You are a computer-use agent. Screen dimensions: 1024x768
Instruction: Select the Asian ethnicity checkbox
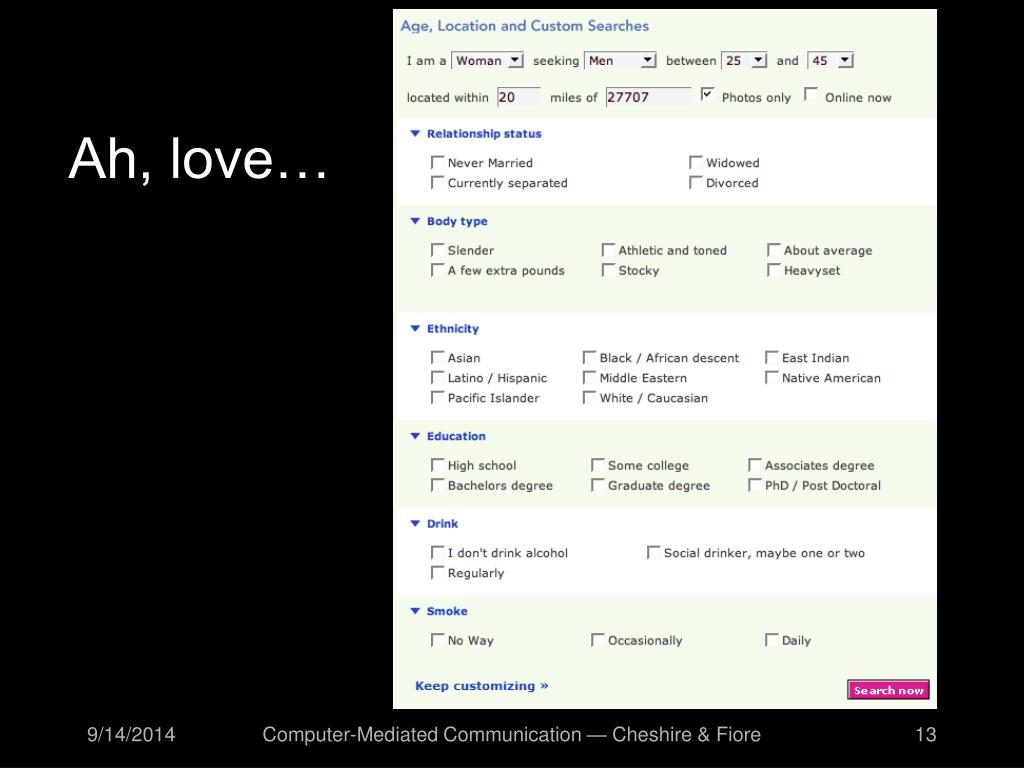coord(438,357)
